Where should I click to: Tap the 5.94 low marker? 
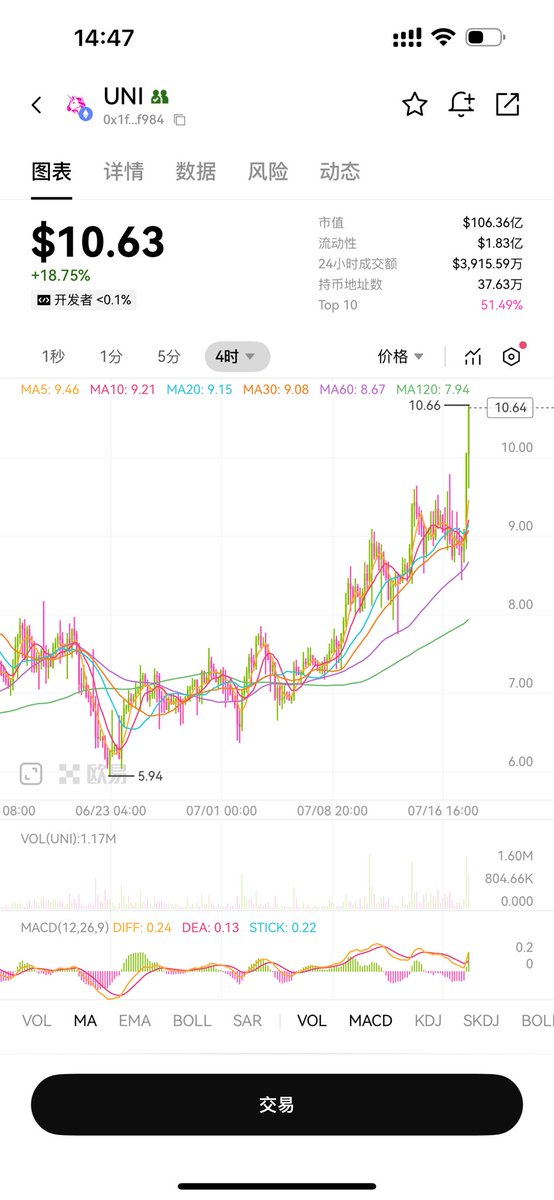pyautogui.click(x=150, y=775)
